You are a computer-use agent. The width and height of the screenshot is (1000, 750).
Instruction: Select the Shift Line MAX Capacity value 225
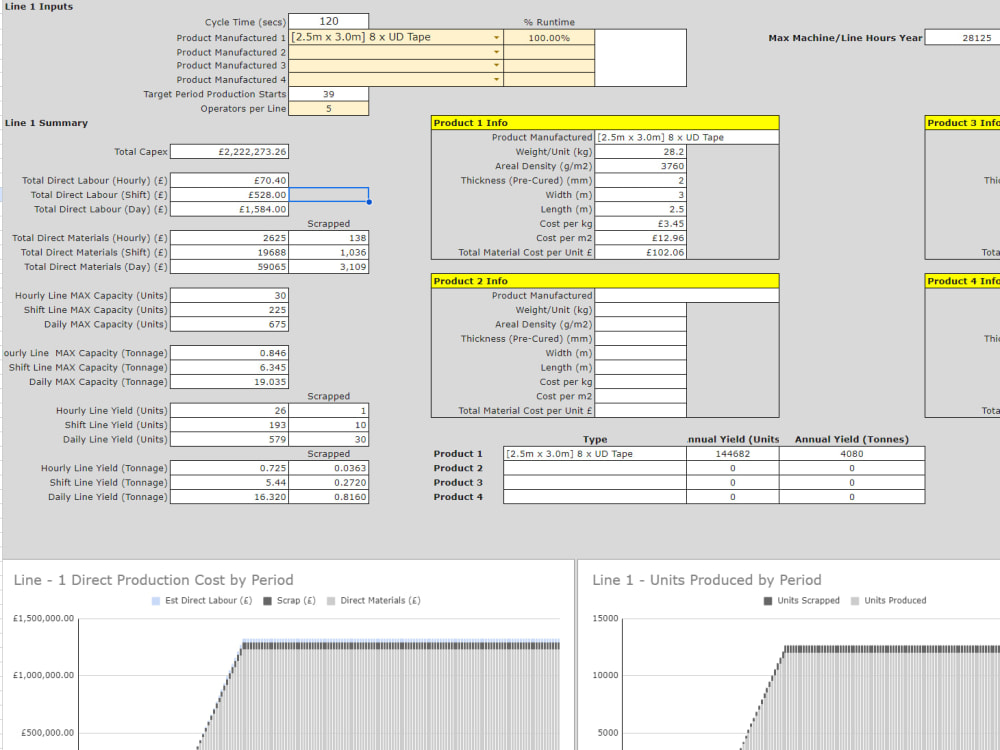(x=230, y=310)
